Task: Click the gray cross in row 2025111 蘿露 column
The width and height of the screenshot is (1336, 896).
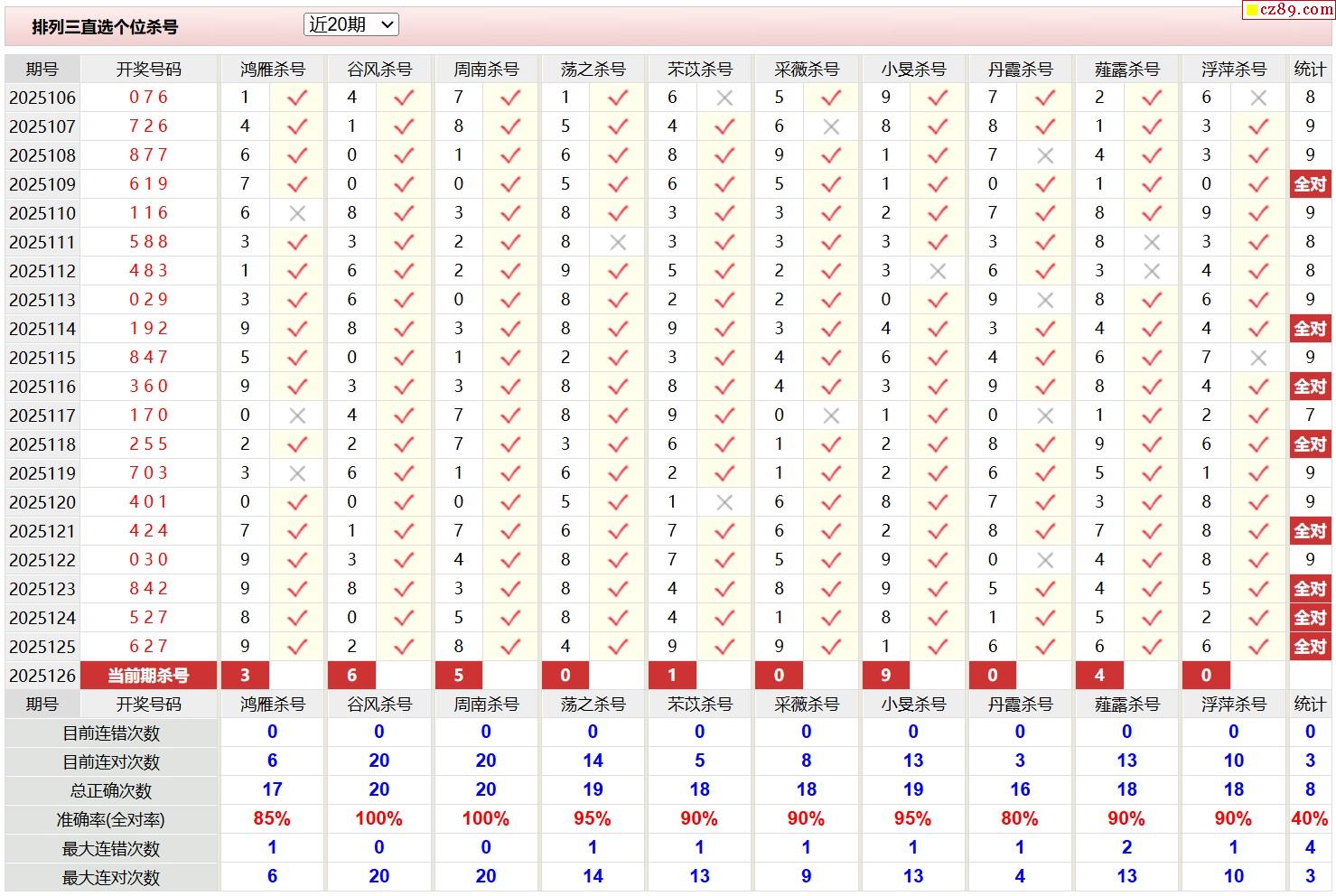Action: [1152, 242]
